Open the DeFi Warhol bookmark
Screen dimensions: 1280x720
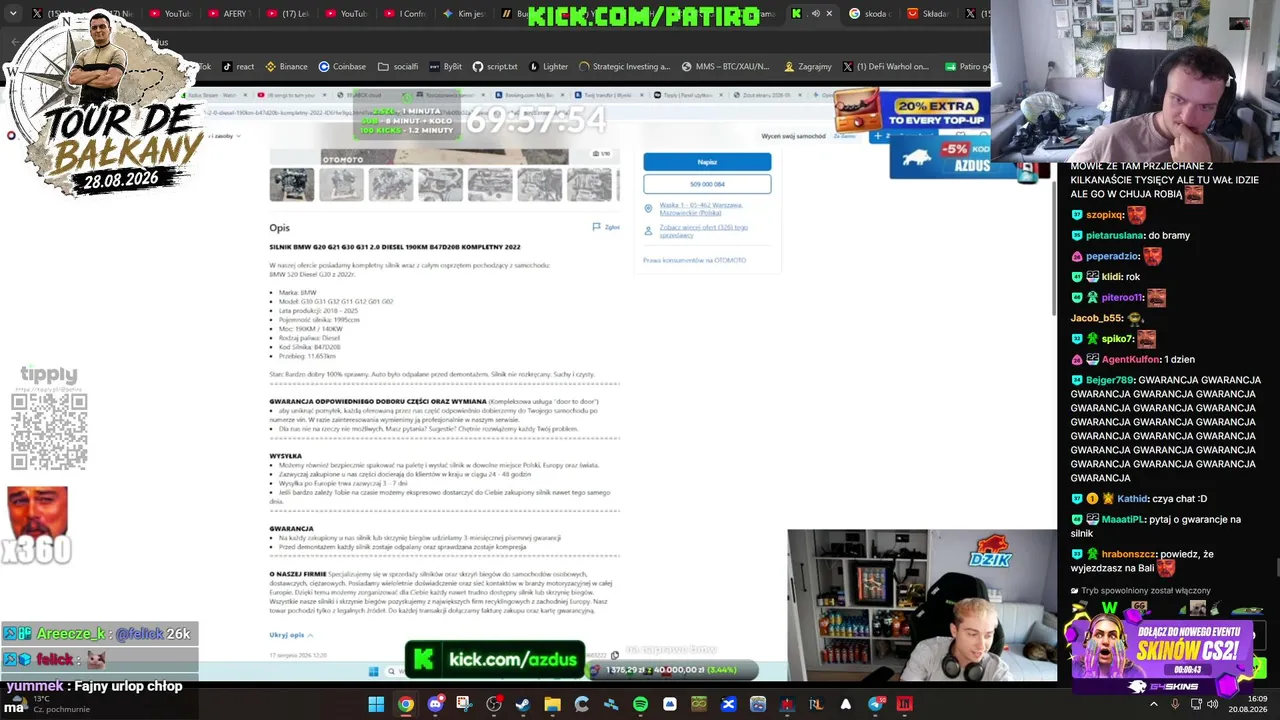(x=886, y=67)
